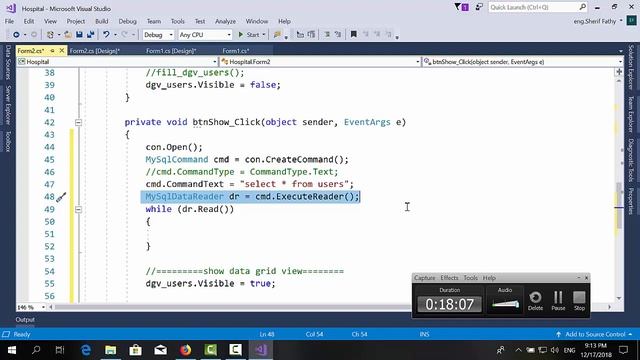Pin the Form2.cs tab

[52, 51]
